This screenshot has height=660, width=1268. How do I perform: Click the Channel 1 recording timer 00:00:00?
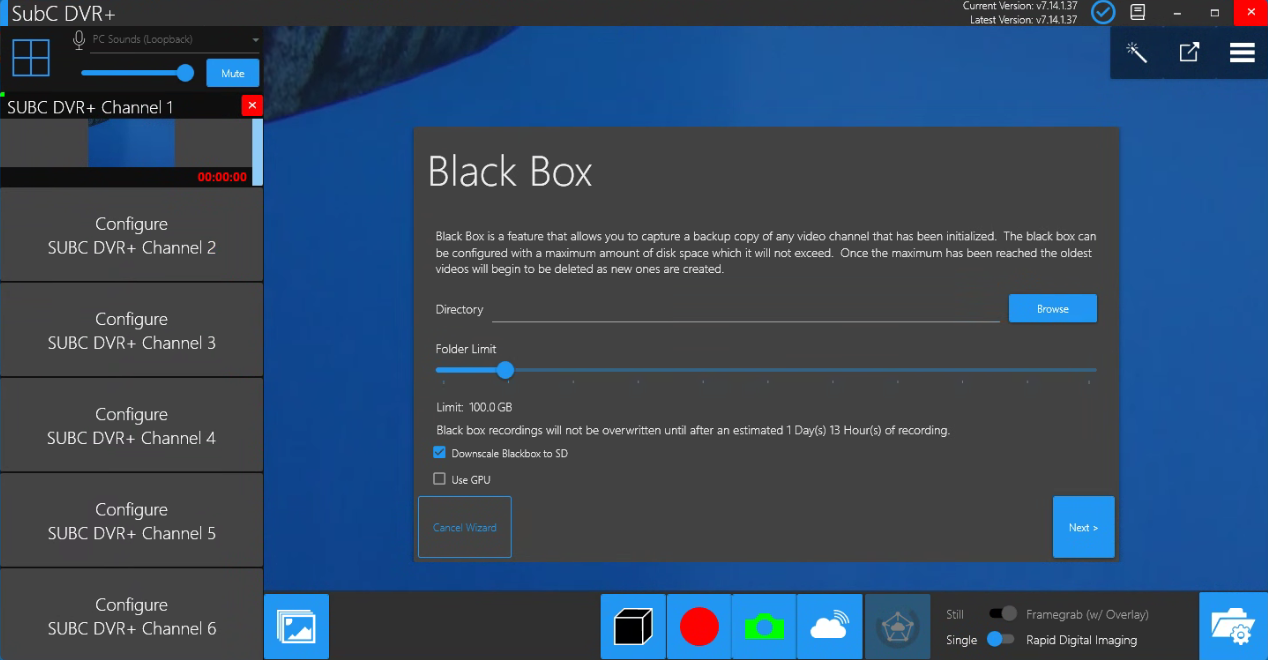(222, 177)
